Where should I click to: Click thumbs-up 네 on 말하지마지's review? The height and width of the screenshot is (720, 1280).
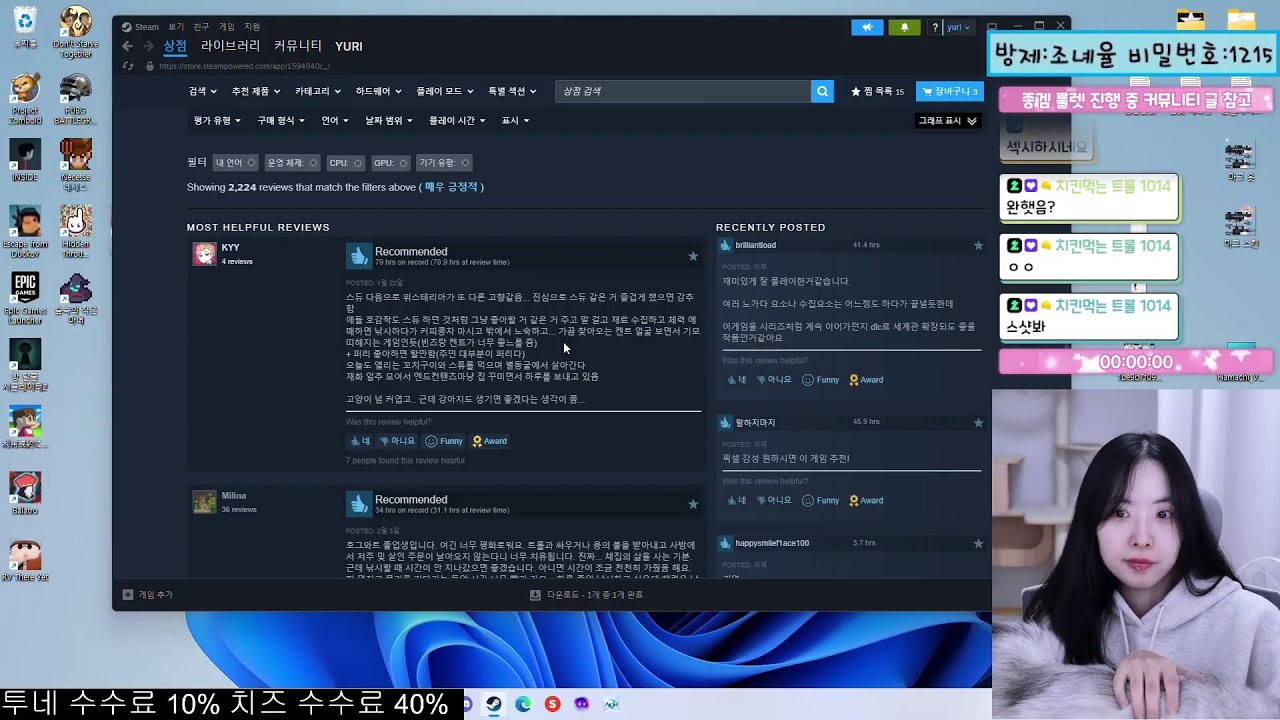coord(736,500)
